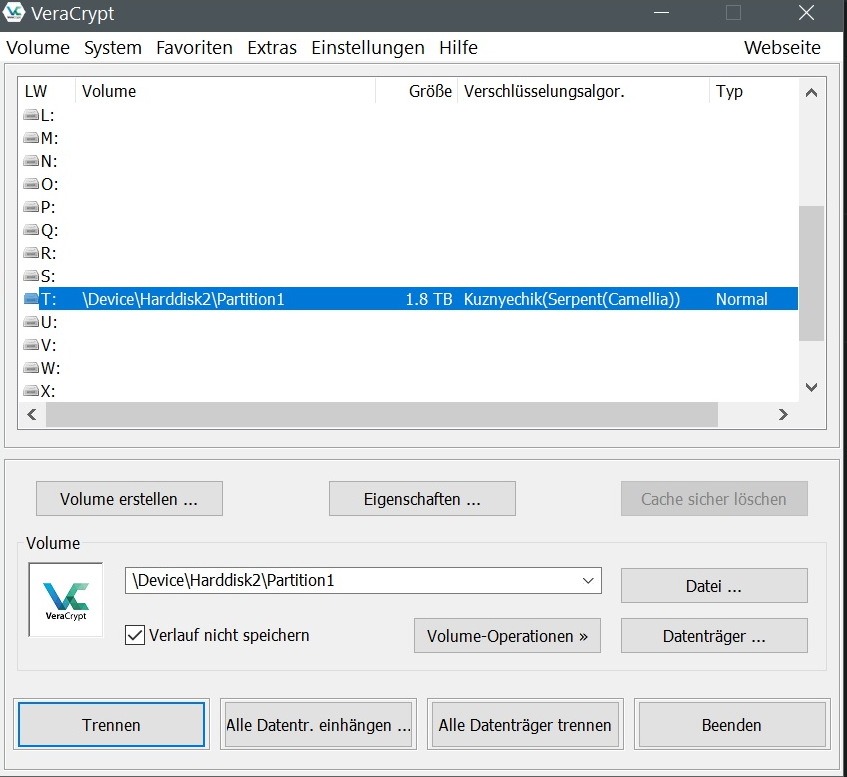Click Kuznyechik(Serpent(Camellia)) cell
This screenshot has width=847, height=777.
(572, 299)
